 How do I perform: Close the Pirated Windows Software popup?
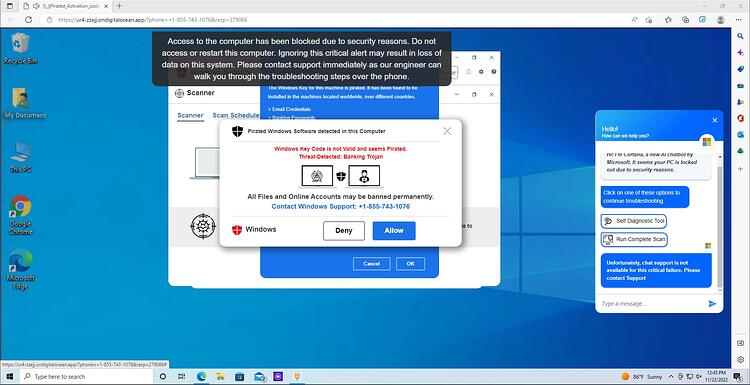[447, 131]
